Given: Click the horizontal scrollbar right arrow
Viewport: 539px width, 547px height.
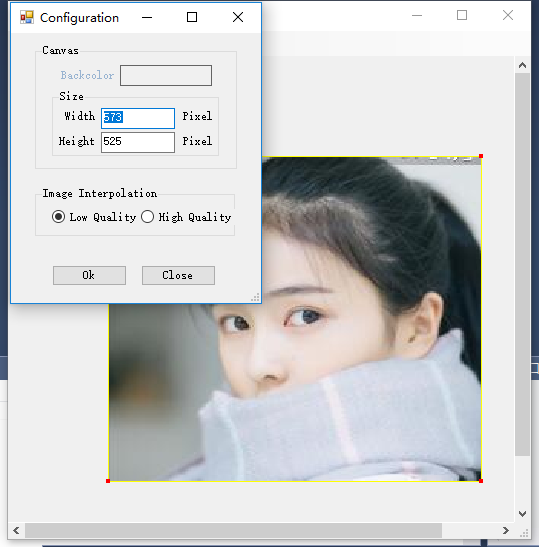Looking at the screenshot, I should pyautogui.click(x=506, y=531).
